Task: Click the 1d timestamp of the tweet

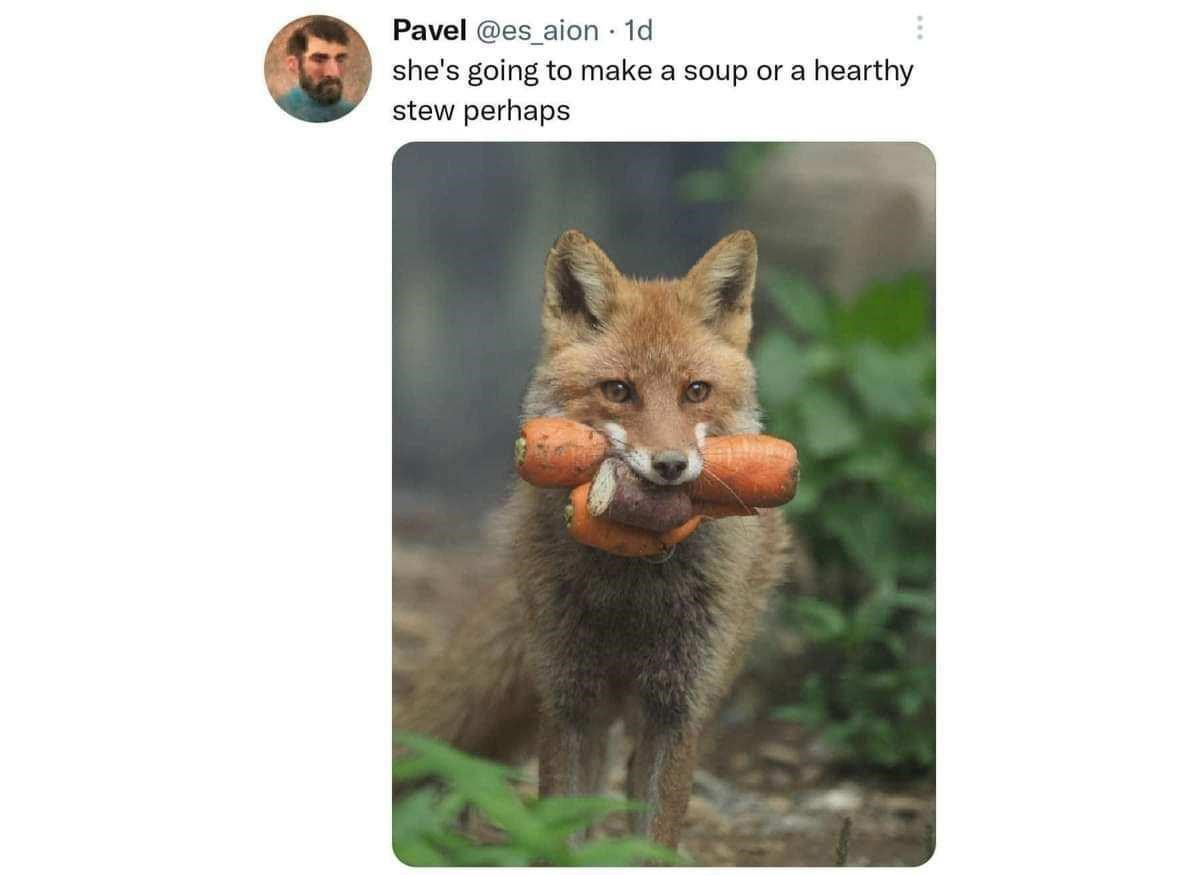Action: pyautogui.click(x=637, y=31)
